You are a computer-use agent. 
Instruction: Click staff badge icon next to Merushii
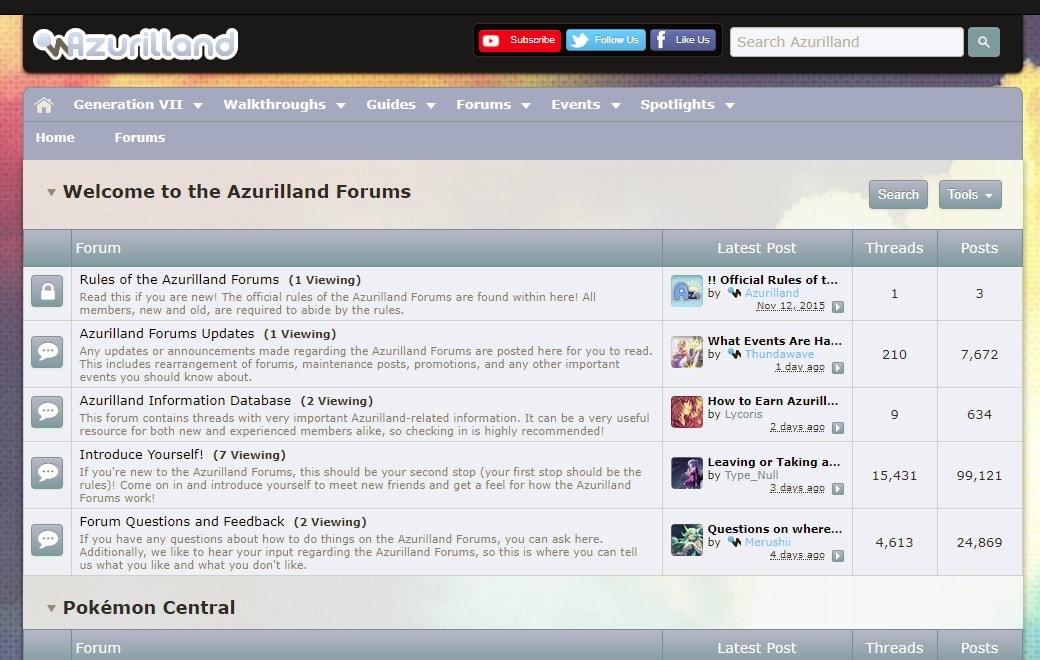[x=734, y=542]
